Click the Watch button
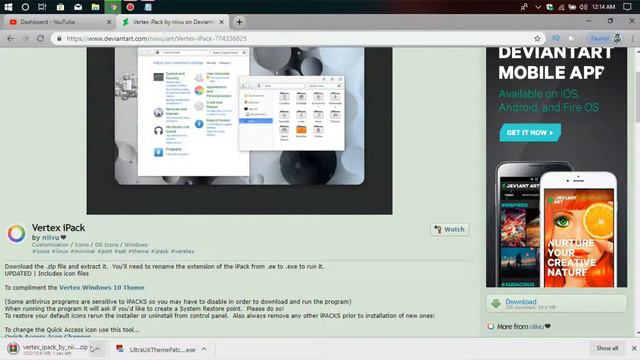The image size is (640, 360). click(449, 229)
